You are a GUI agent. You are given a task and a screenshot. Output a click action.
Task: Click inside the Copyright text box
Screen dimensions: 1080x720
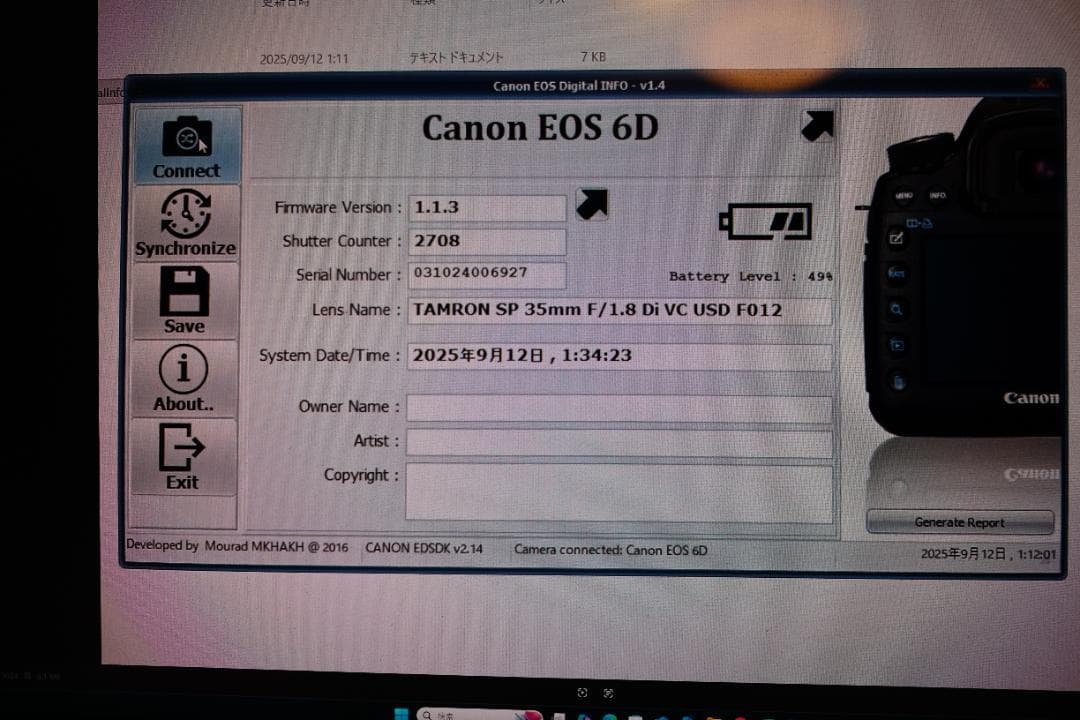[618, 492]
